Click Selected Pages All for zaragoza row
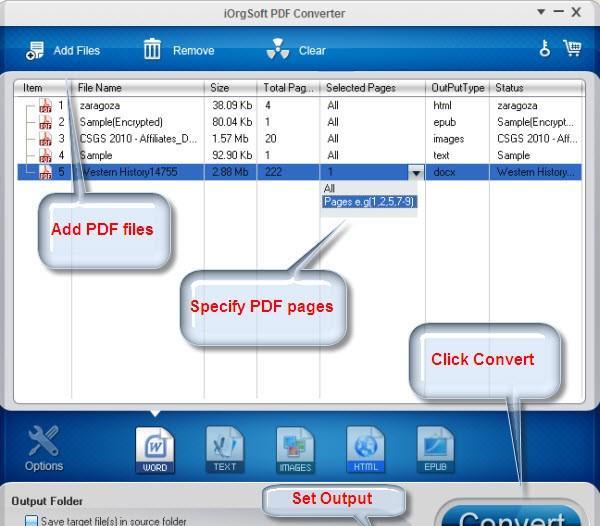 [x=333, y=105]
